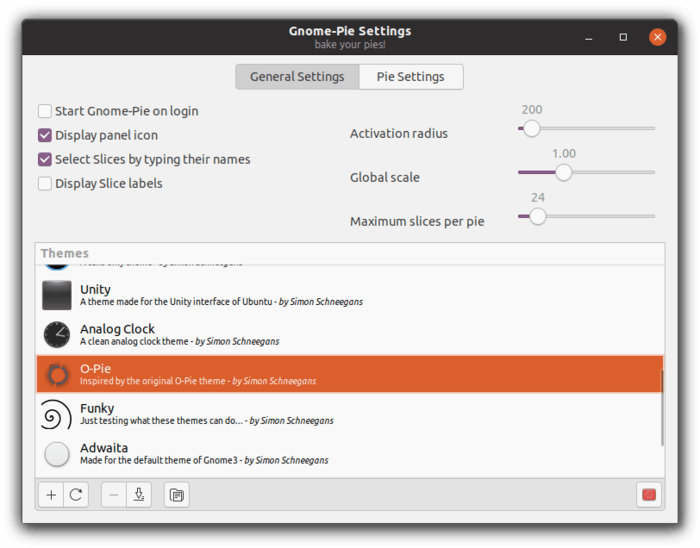Switch to Pie Settings tab

pyautogui.click(x=411, y=77)
